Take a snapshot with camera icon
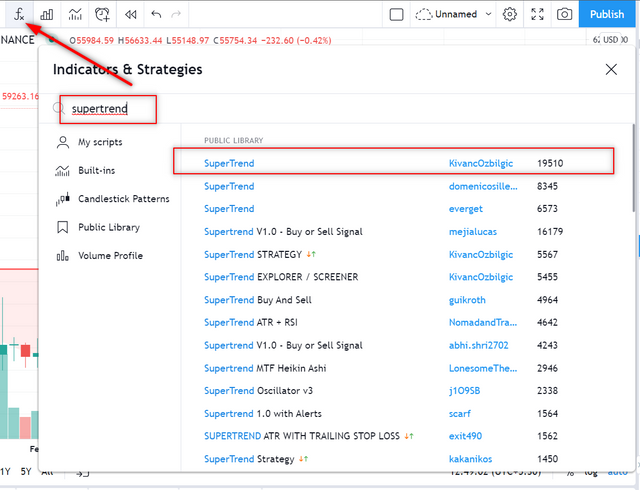The height and width of the screenshot is (490, 640). click(564, 15)
